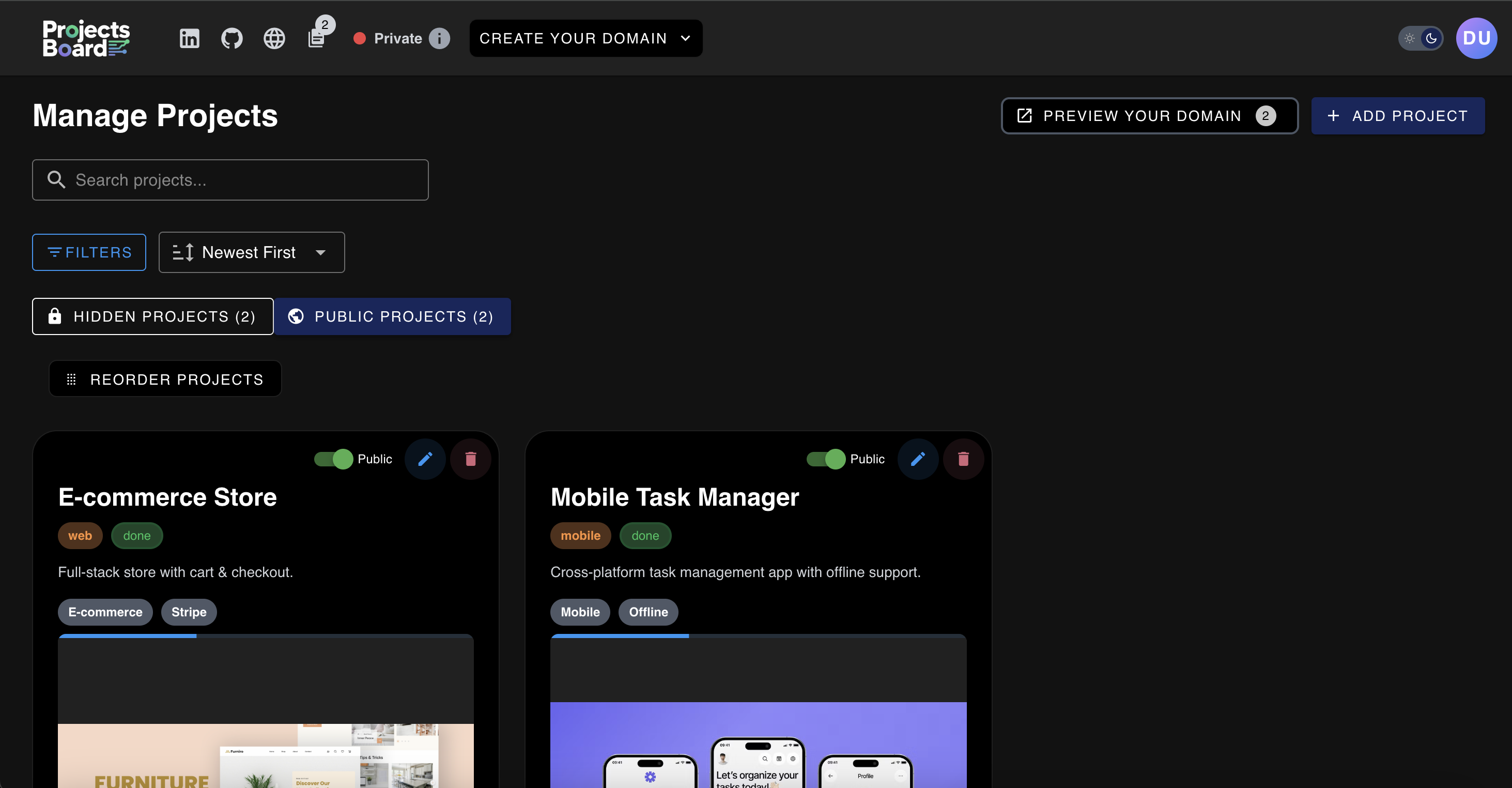Edit the E-commerce Store project

[x=425, y=459]
